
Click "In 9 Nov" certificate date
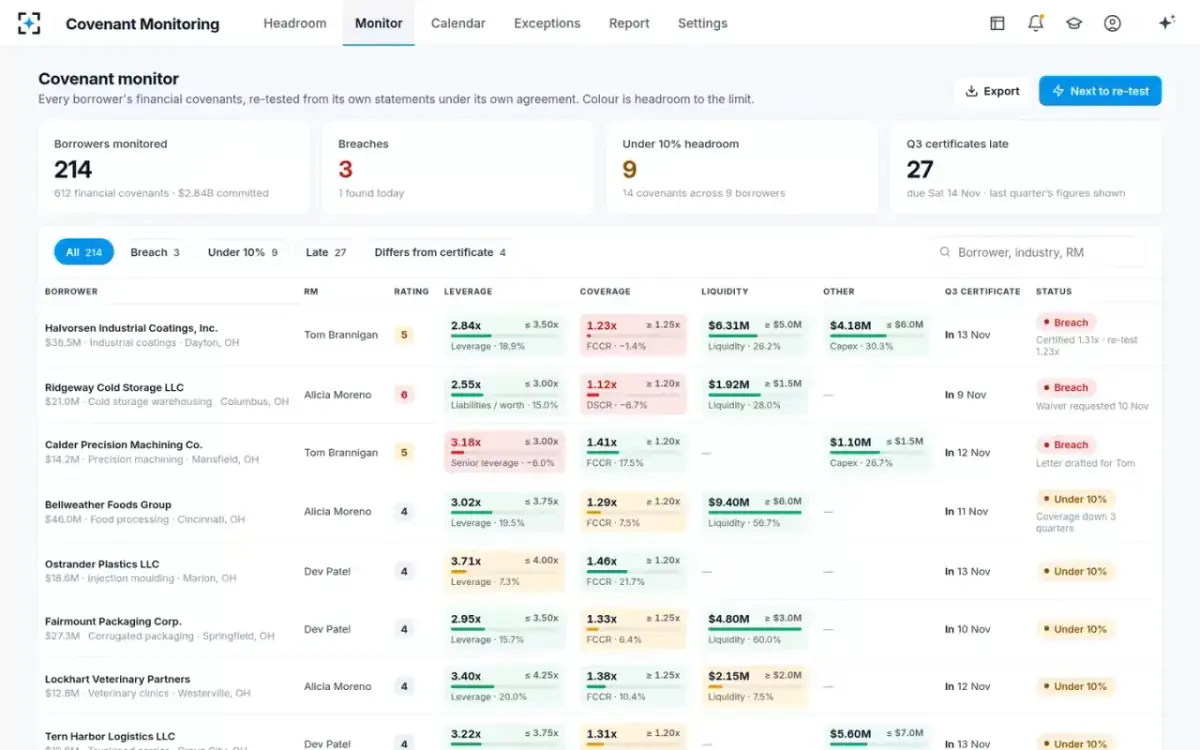click(965, 395)
